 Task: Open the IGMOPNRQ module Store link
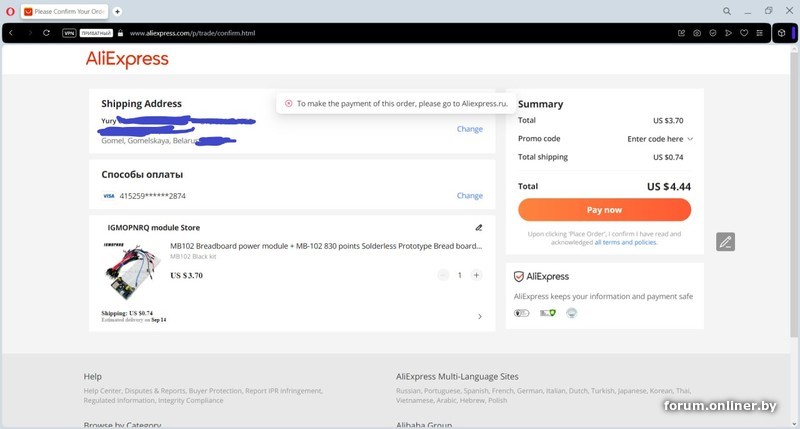coord(154,228)
